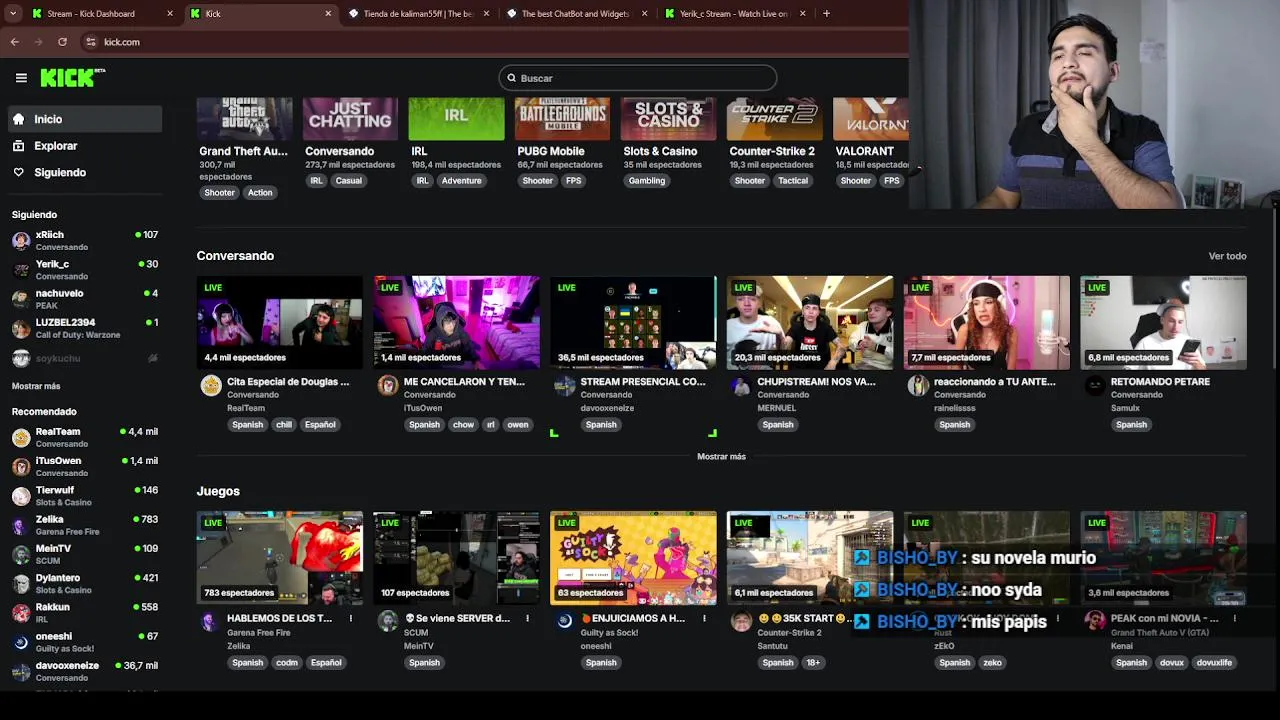Open xRiich followed channel

tap(85, 240)
